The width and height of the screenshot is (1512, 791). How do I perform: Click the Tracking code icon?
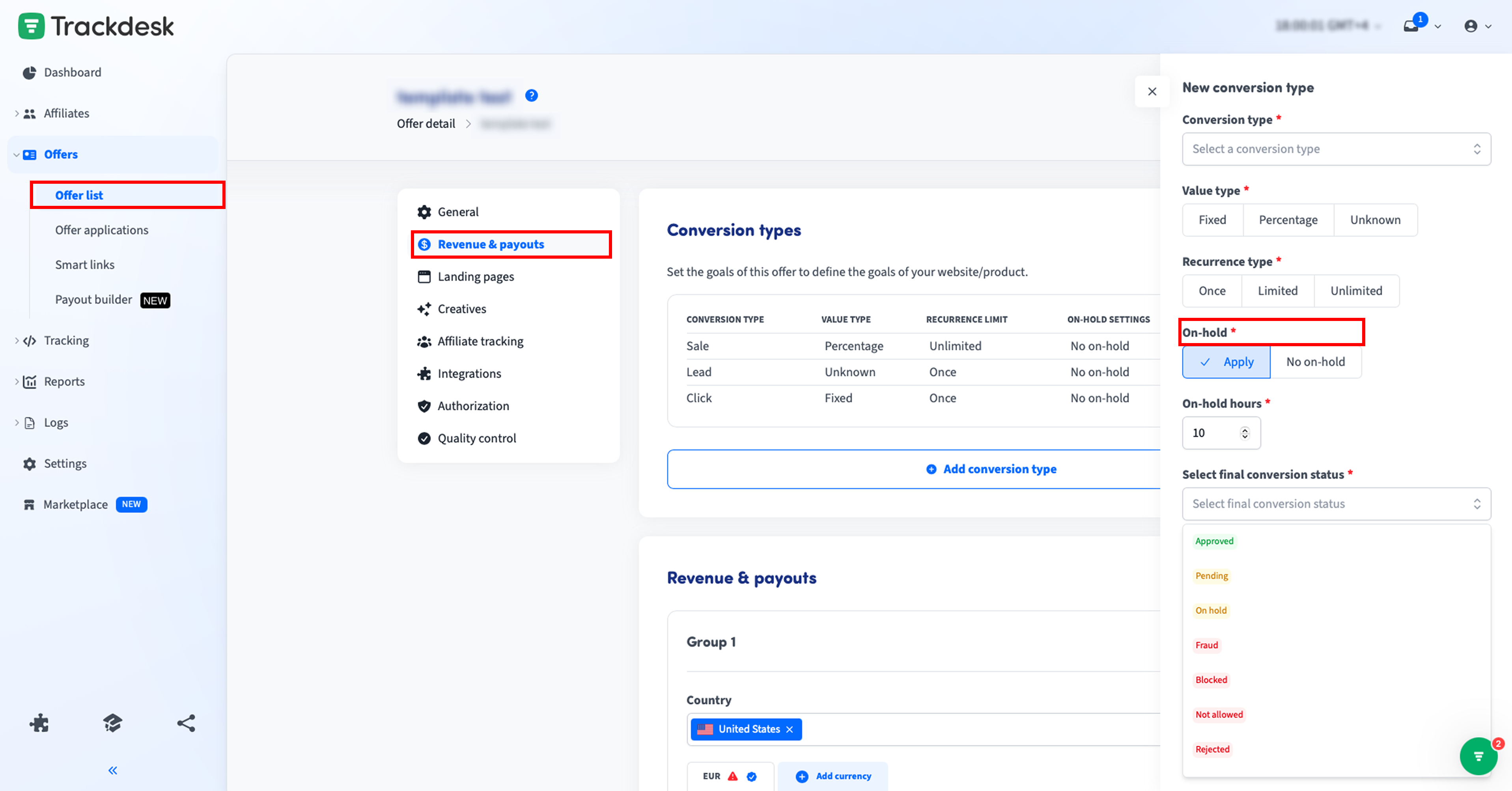(x=29, y=340)
